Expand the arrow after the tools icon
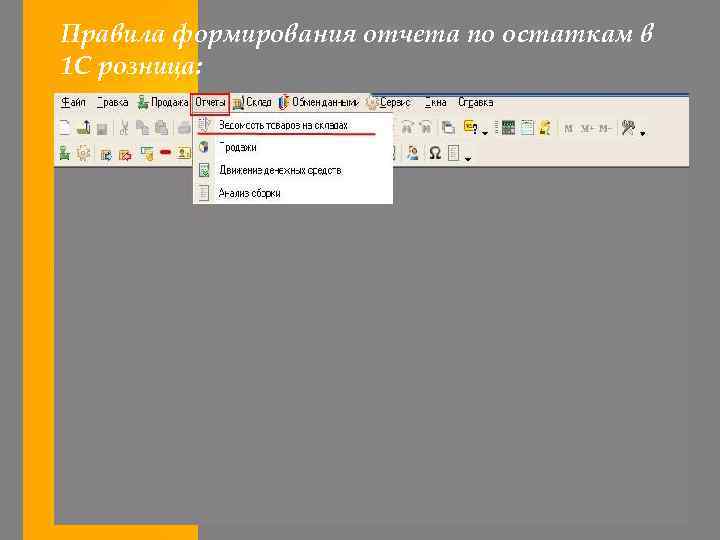Screen dimensions: 720x540 [643, 133]
